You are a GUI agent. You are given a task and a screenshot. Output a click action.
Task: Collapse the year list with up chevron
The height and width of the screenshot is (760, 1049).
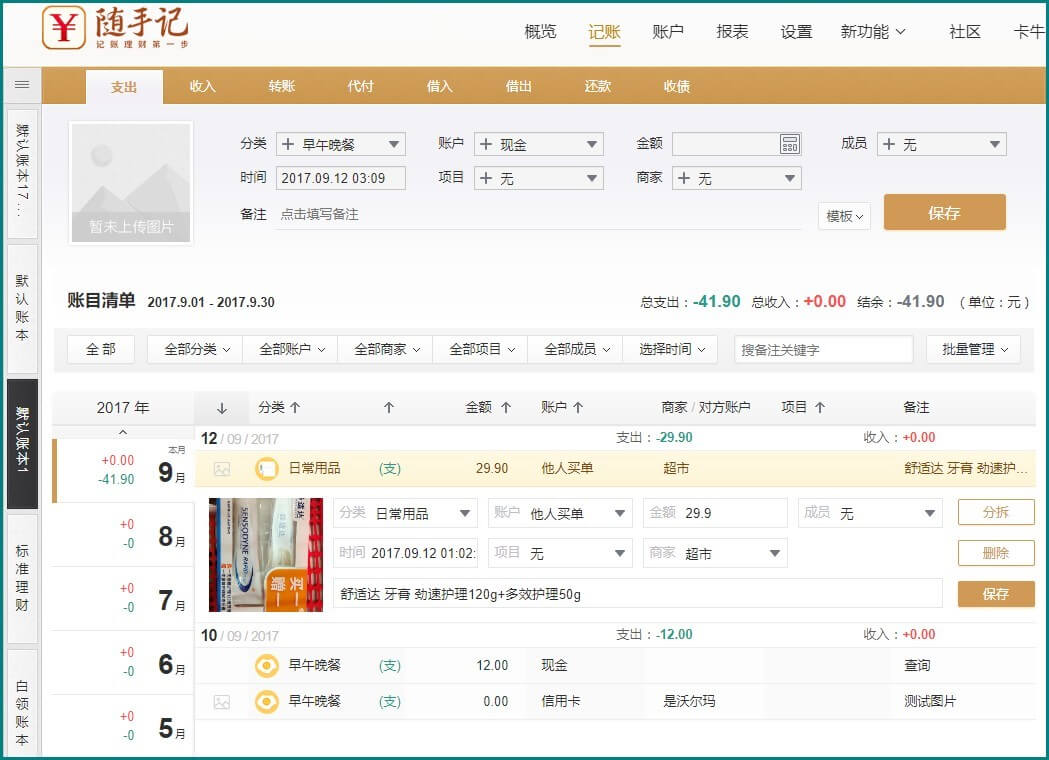pyautogui.click(x=123, y=433)
